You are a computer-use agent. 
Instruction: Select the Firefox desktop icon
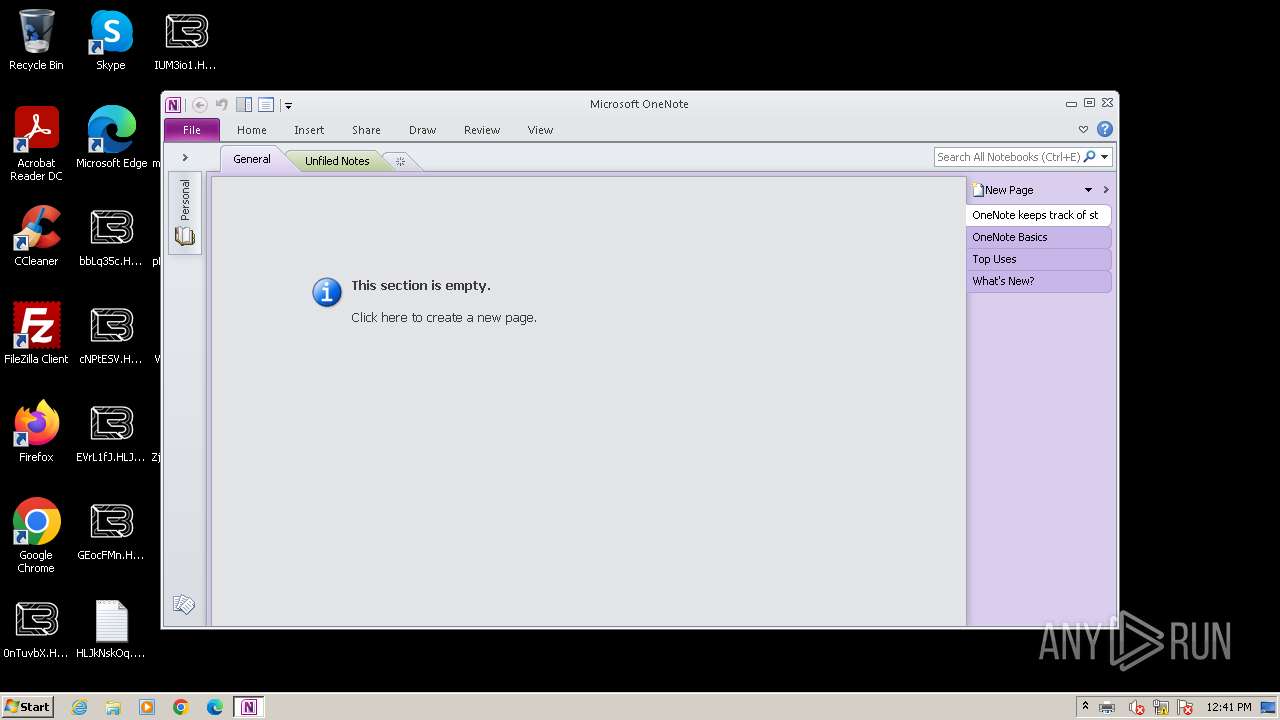click(x=36, y=433)
